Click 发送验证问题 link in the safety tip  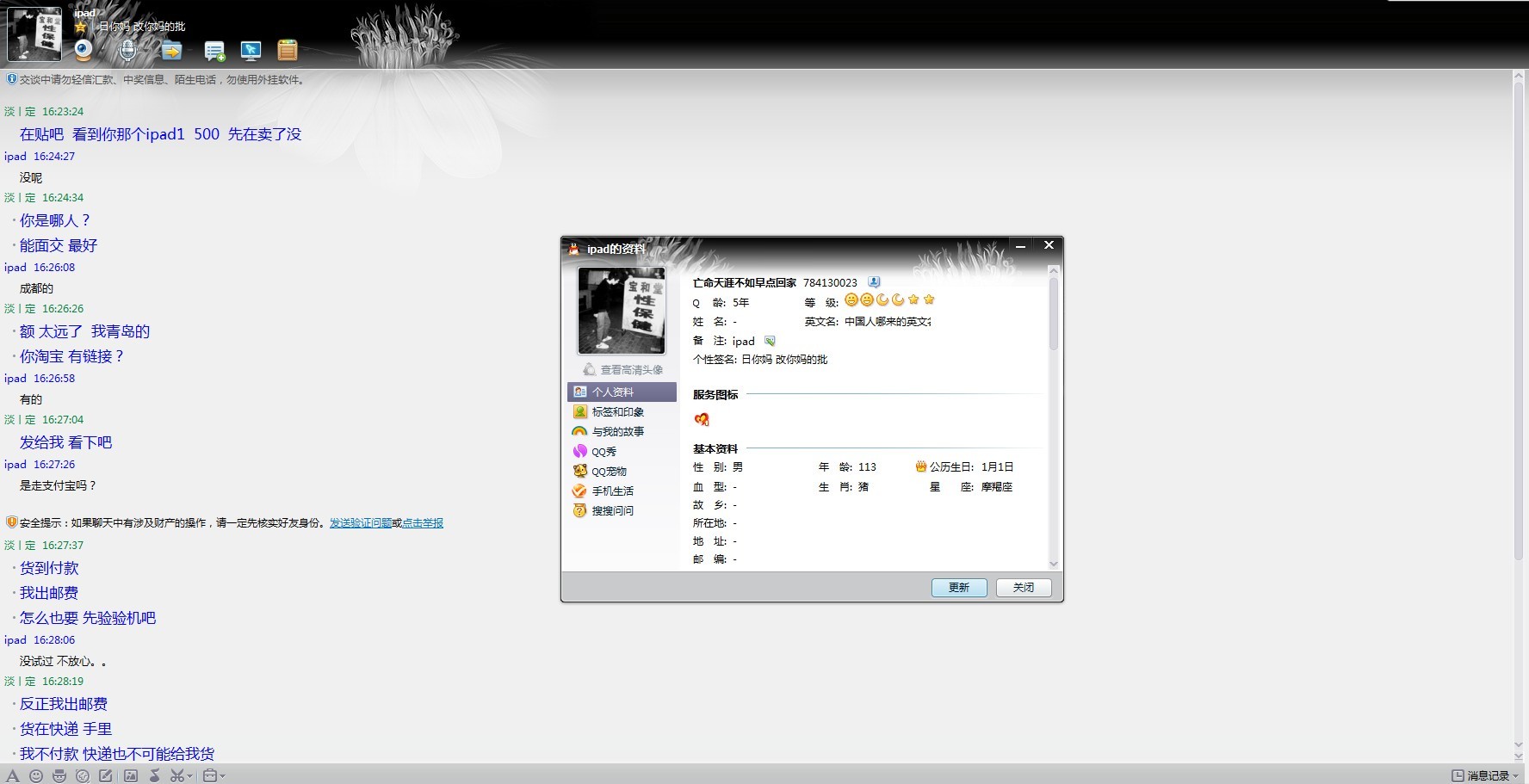pos(361,522)
